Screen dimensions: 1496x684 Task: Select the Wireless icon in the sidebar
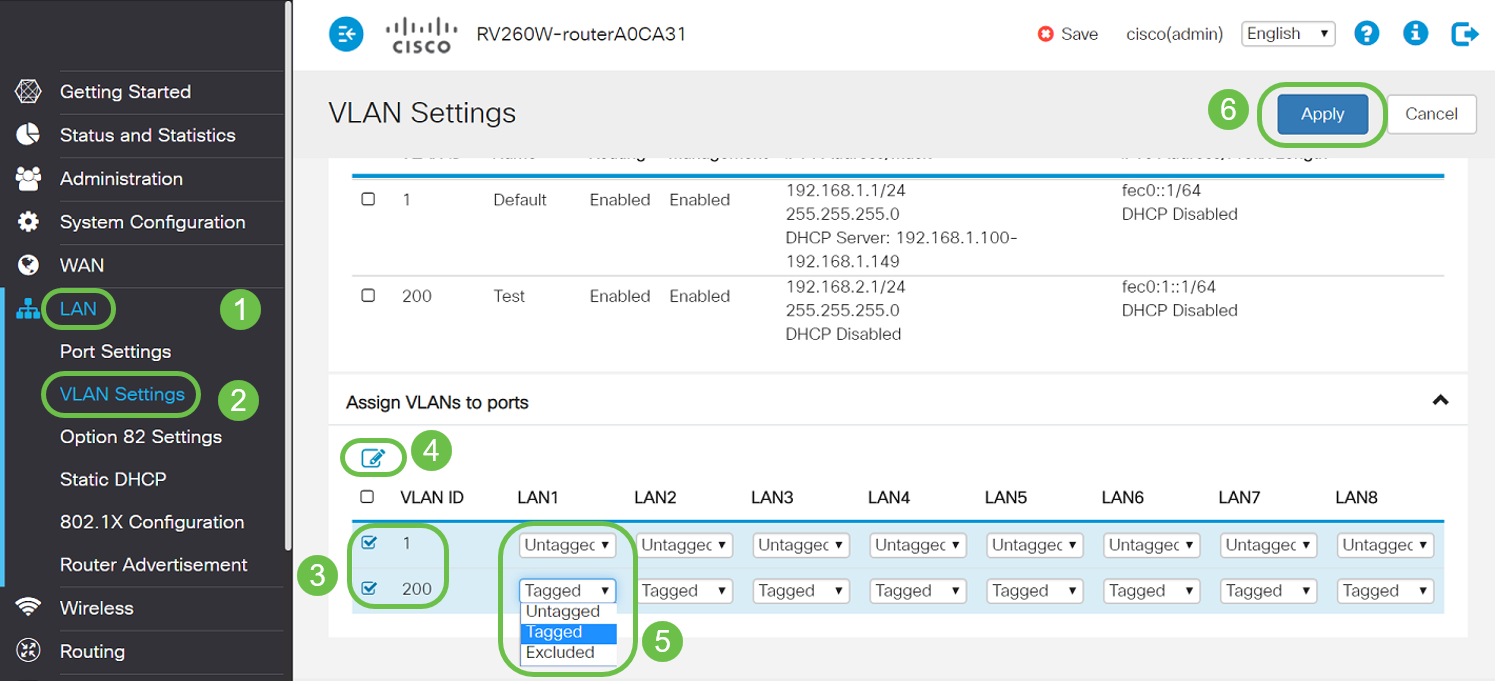tap(28, 608)
